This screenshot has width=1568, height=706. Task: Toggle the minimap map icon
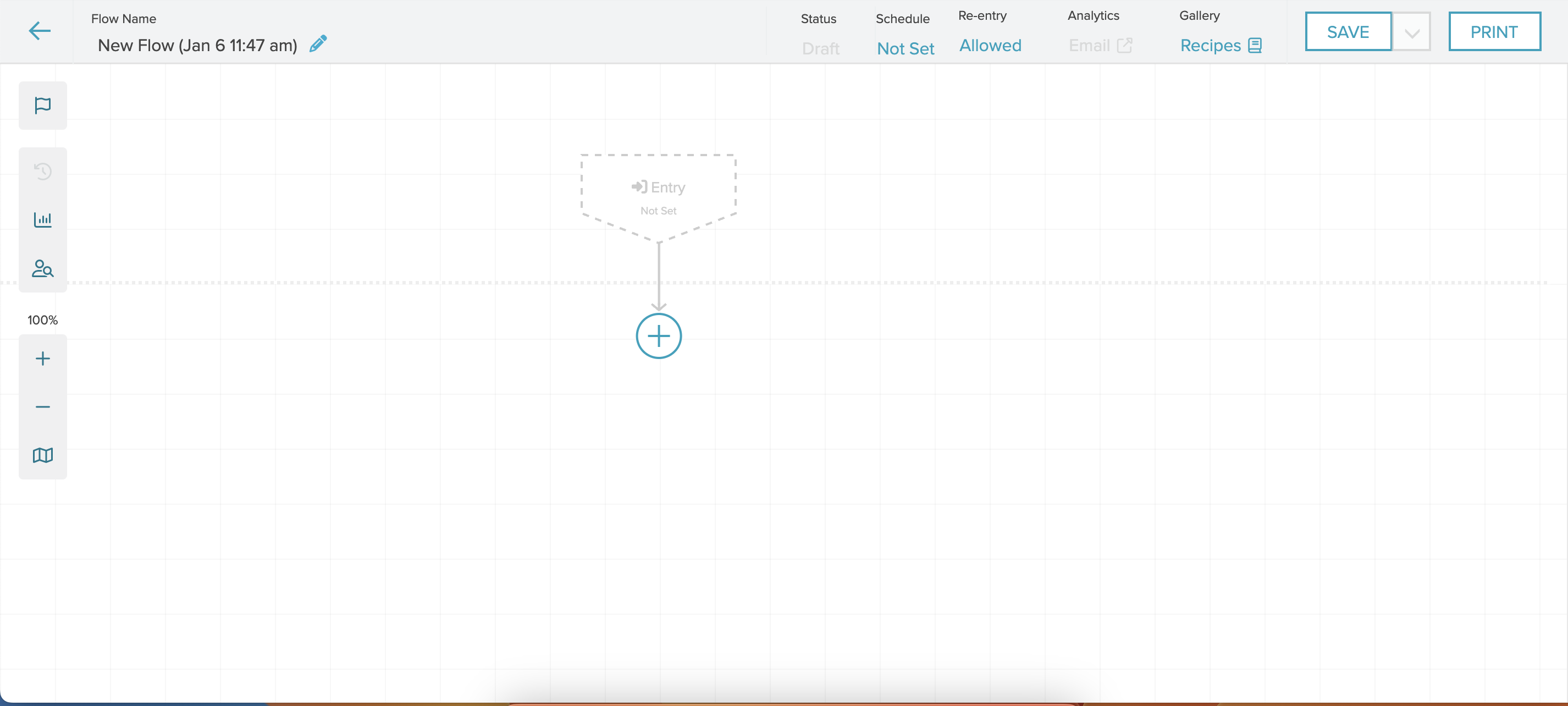click(43, 455)
